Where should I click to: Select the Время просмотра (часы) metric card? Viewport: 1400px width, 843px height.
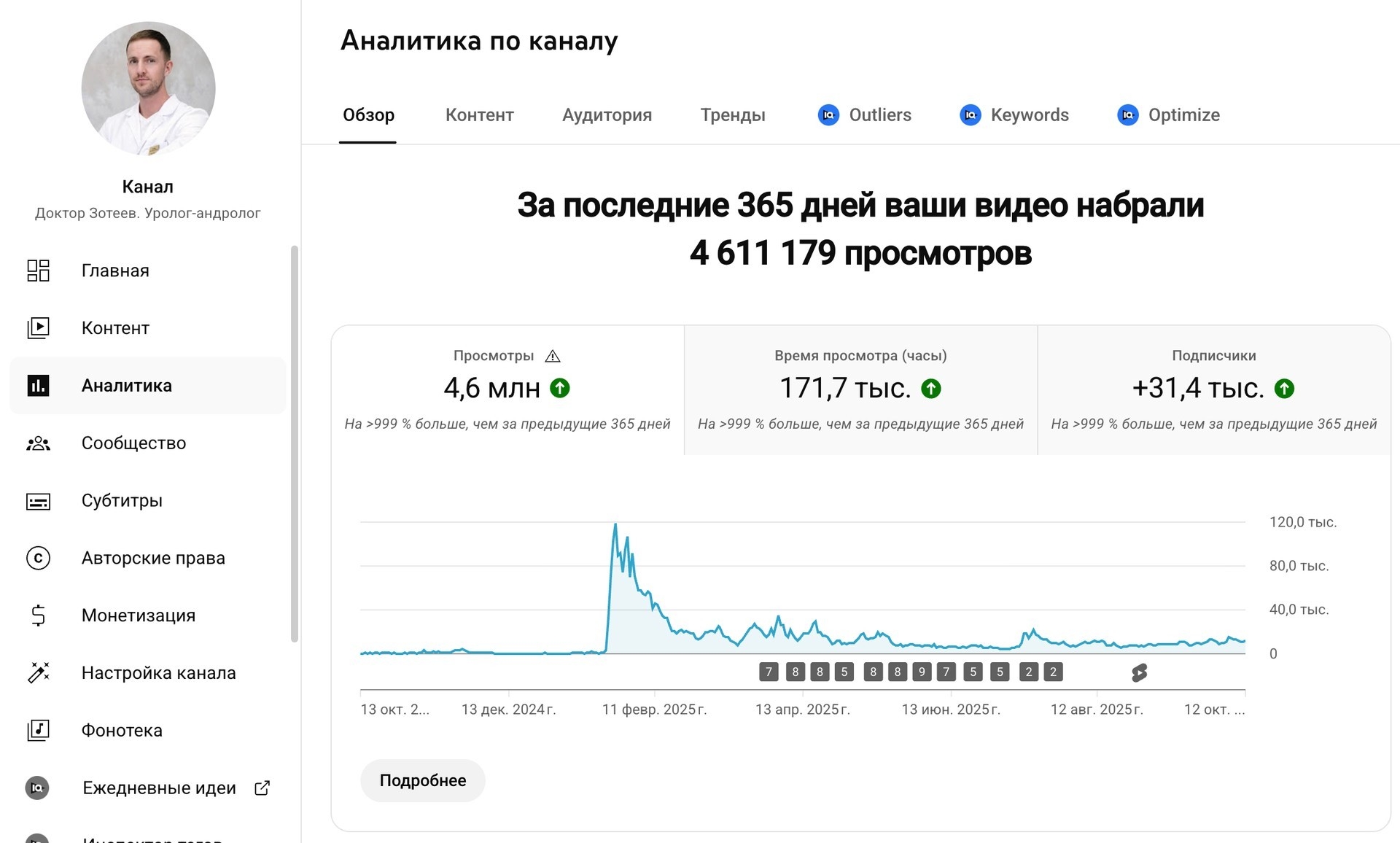pyautogui.click(x=860, y=390)
